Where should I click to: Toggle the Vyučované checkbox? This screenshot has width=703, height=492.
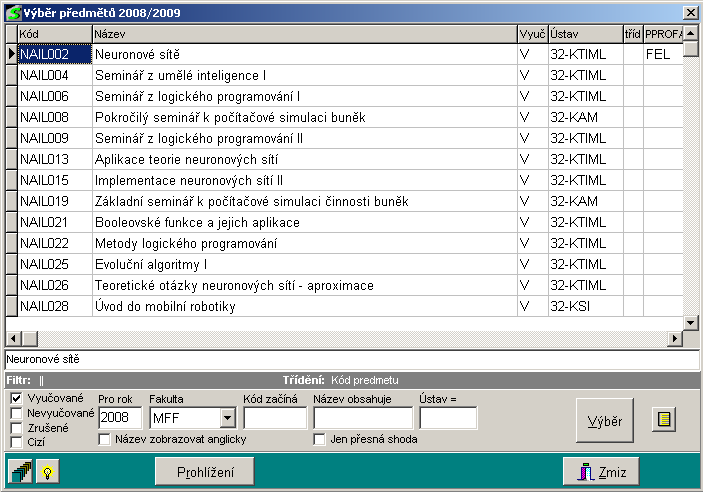point(16,398)
